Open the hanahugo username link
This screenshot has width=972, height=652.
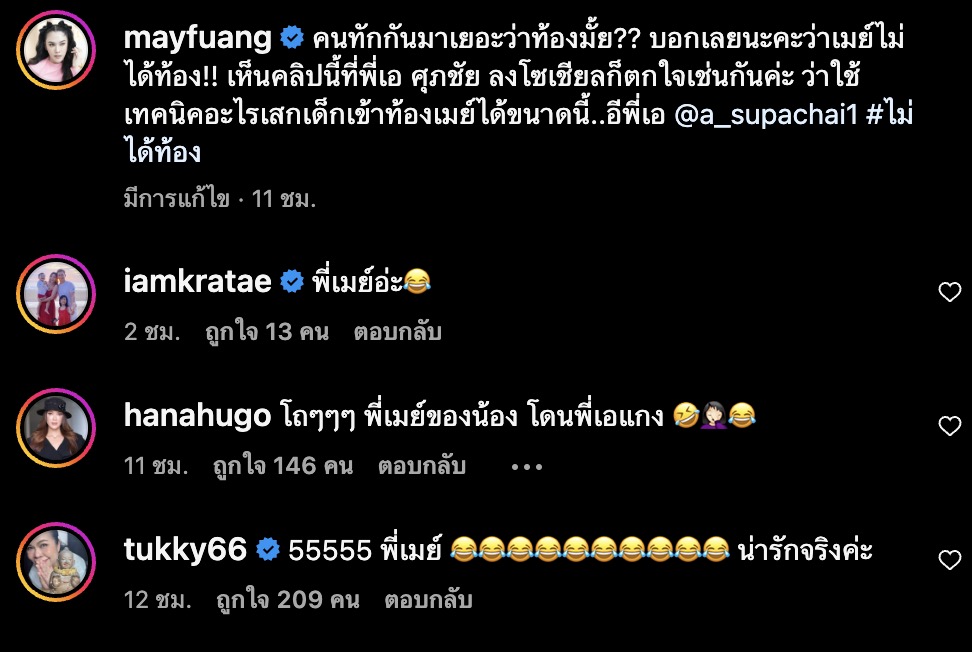(x=197, y=415)
